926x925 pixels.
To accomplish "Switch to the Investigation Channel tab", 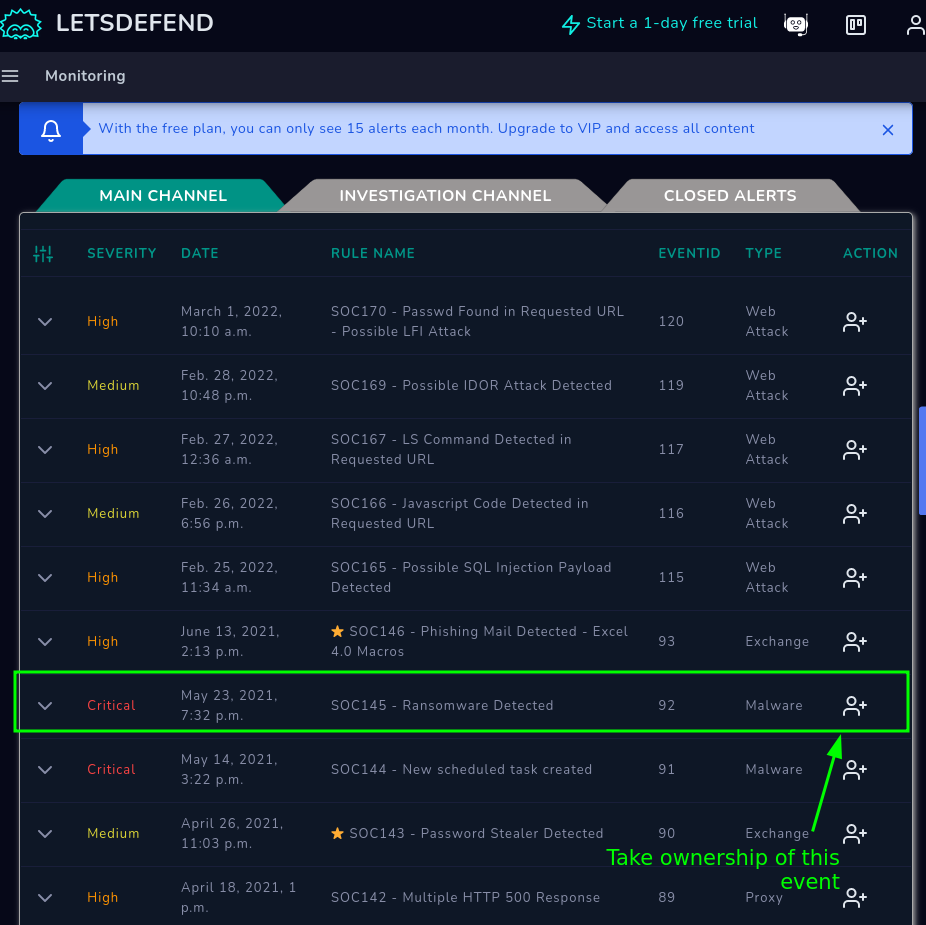I will coord(445,196).
